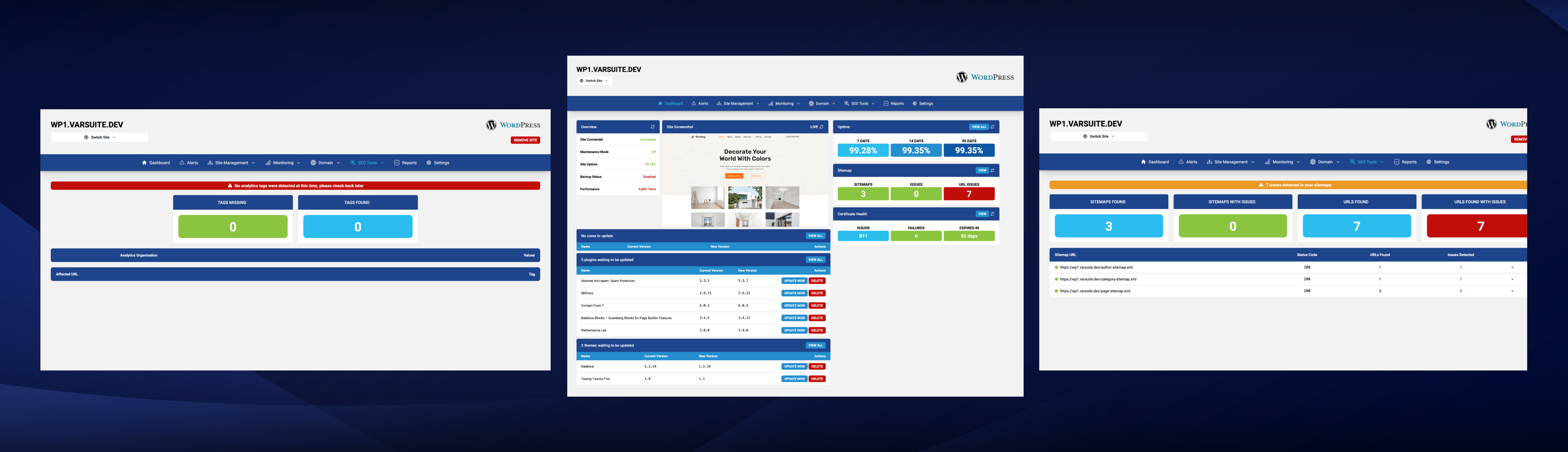Switch to the Dashboard tab
This screenshot has width=1568, height=452.
[x=673, y=103]
